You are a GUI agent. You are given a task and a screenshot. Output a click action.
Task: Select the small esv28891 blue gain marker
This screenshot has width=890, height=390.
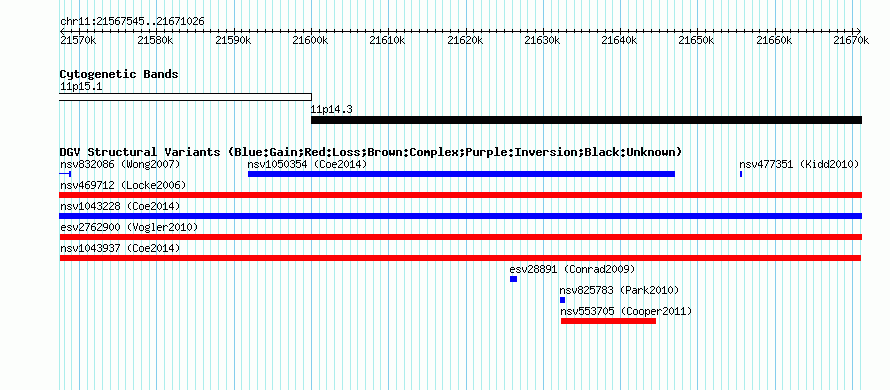(x=514, y=279)
